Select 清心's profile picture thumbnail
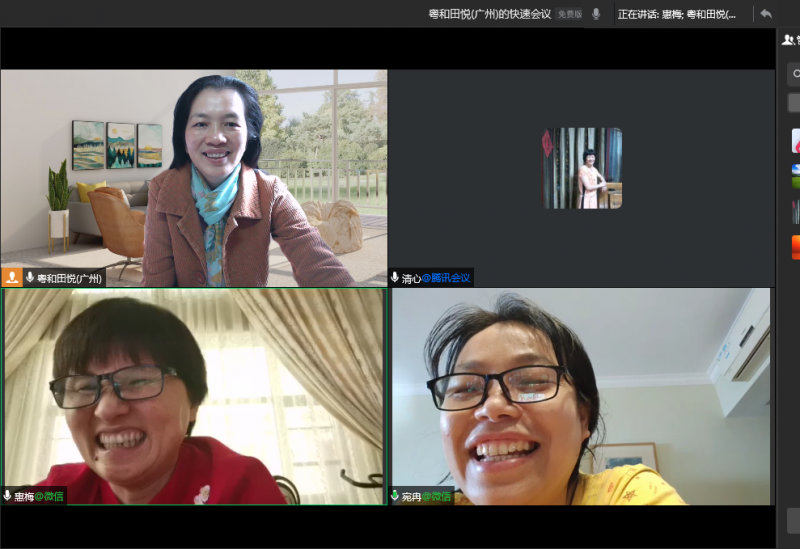Screen dimensions: 800x549 click(582, 168)
